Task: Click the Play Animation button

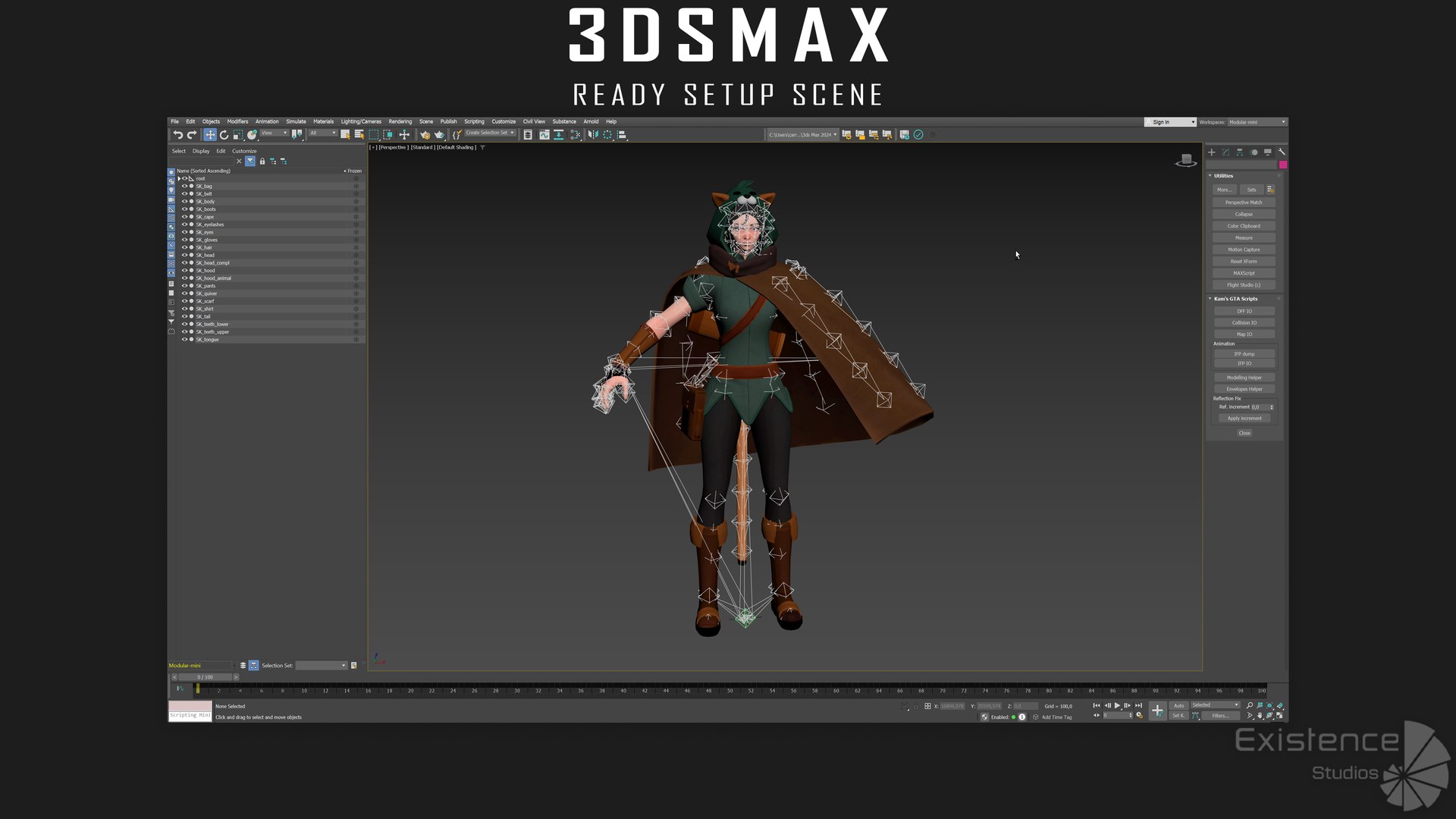Action: point(1117,705)
